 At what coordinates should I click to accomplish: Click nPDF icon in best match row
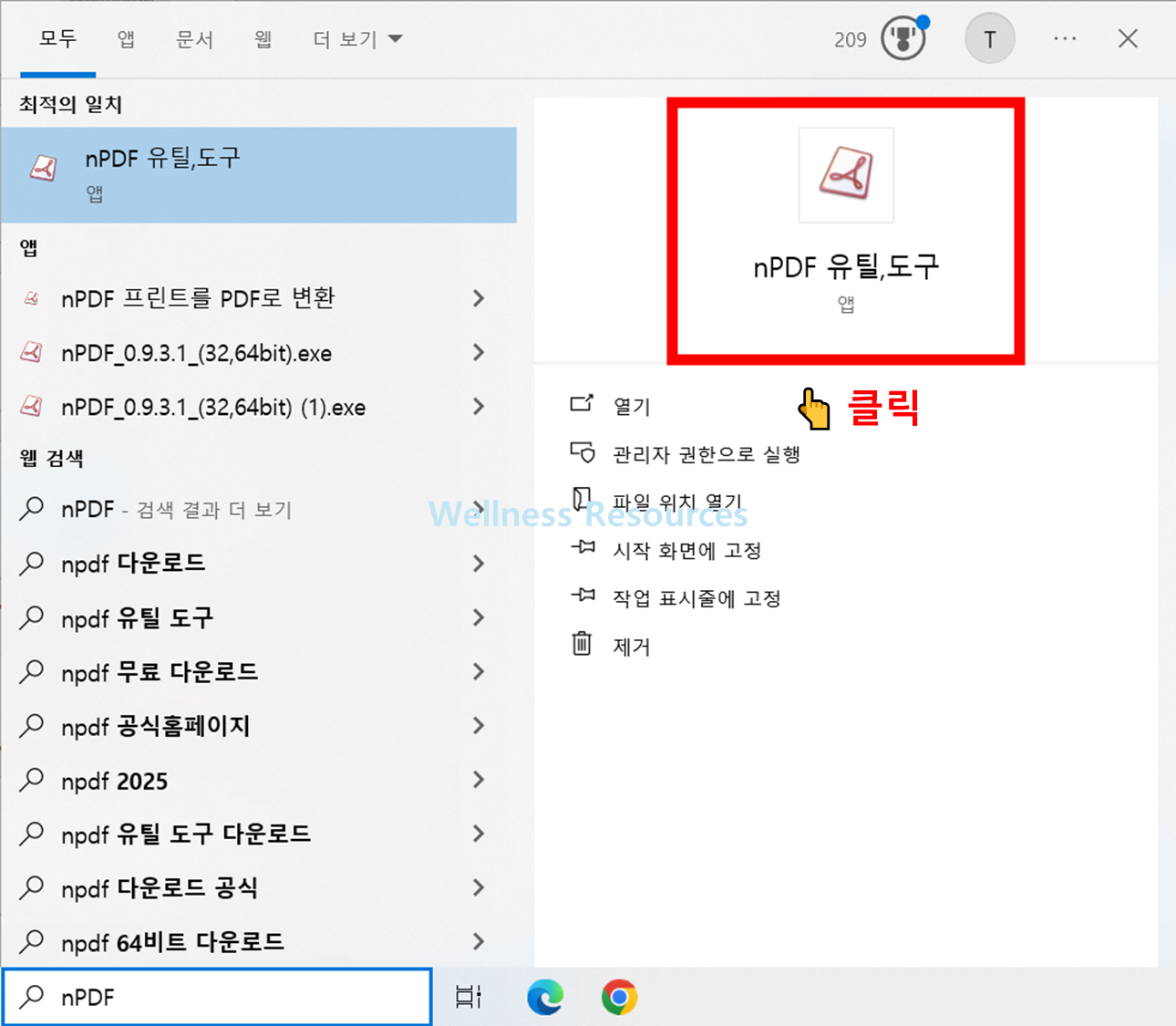(x=44, y=168)
